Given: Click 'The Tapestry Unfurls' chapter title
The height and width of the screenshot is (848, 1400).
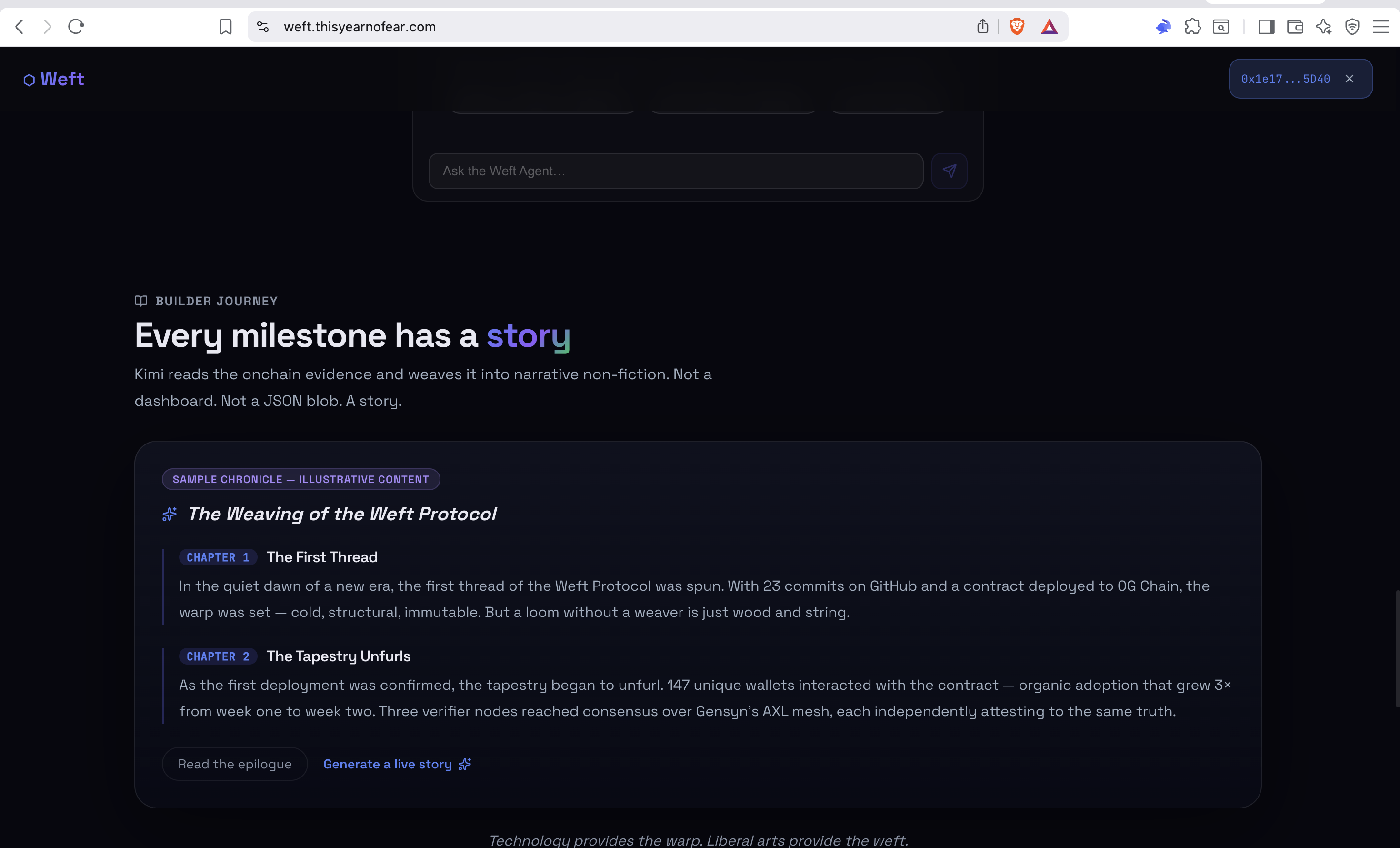Looking at the screenshot, I should click(339, 656).
